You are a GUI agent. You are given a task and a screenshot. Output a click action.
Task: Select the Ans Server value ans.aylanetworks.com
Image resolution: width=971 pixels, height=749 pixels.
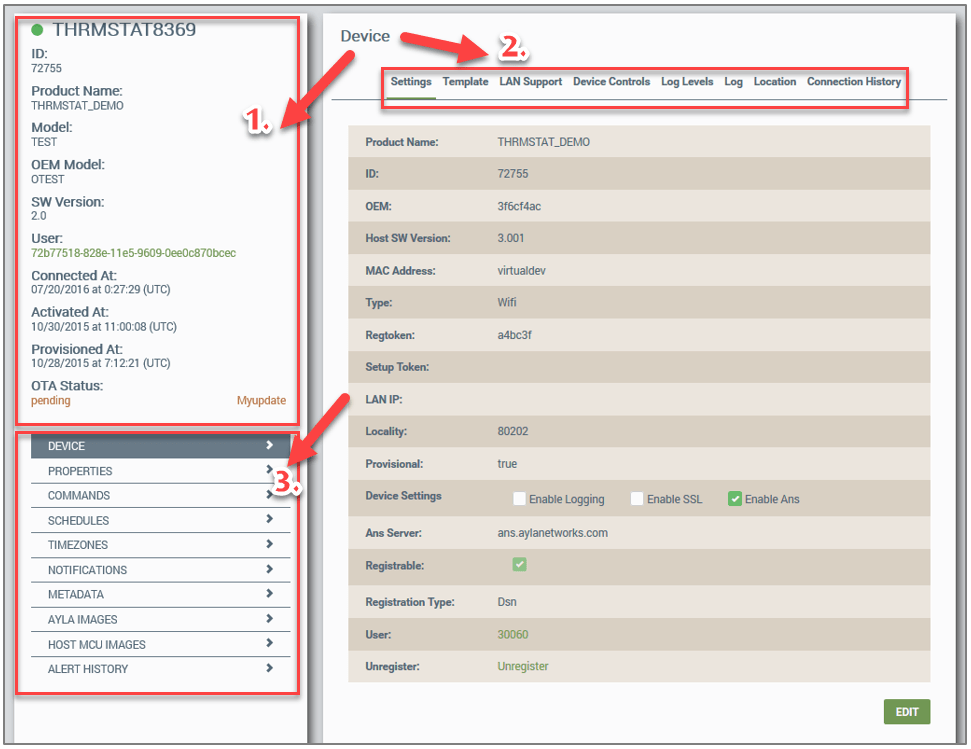[552, 533]
